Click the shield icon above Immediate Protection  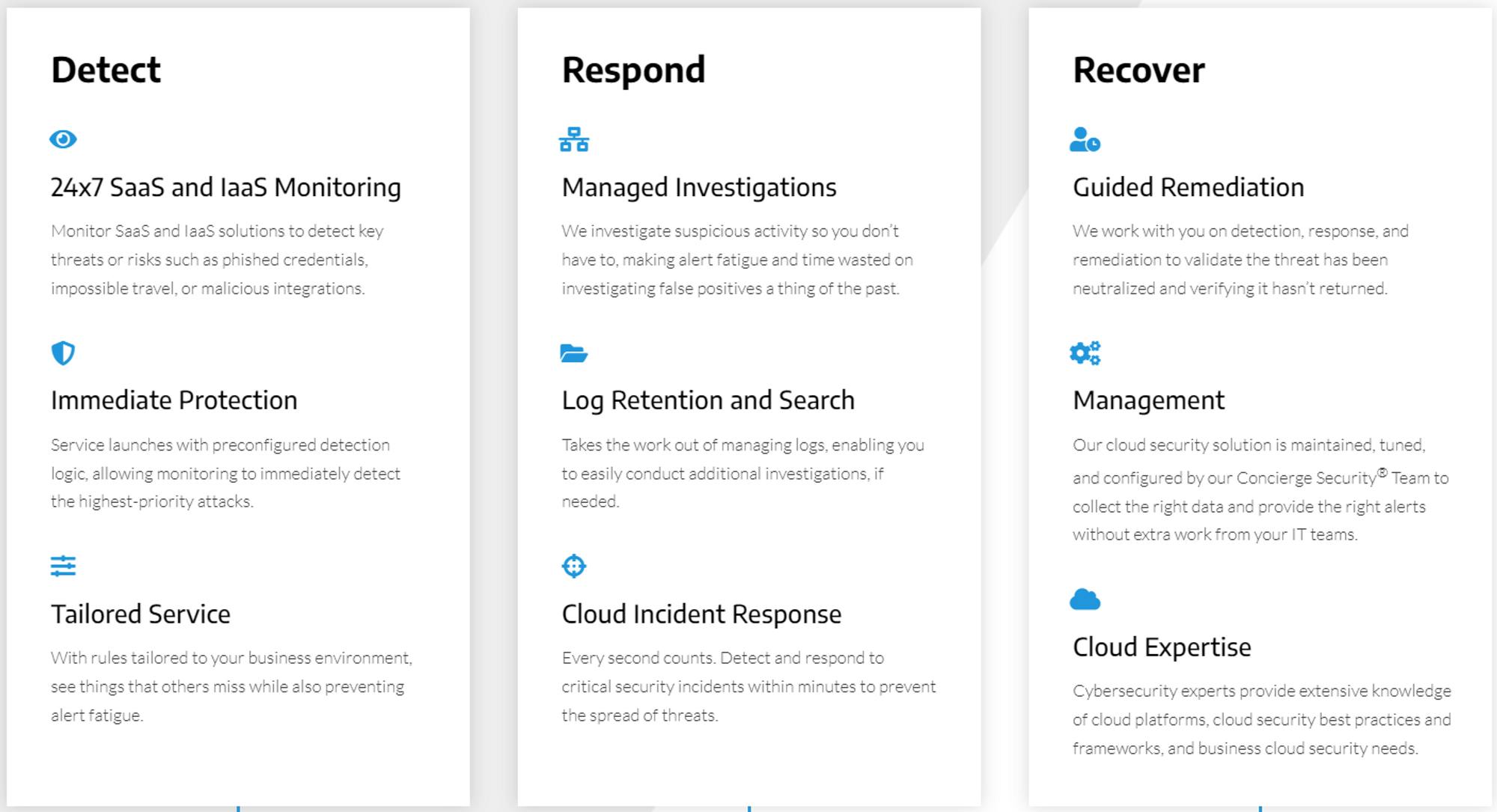coord(63,353)
